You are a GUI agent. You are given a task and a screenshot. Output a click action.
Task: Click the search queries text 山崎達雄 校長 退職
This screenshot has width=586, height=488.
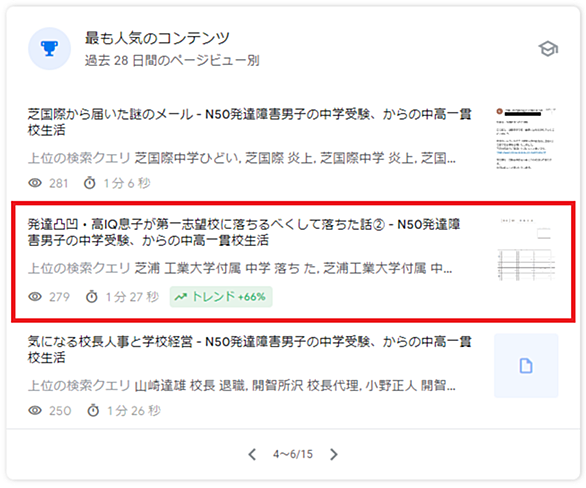pos(190,385)
